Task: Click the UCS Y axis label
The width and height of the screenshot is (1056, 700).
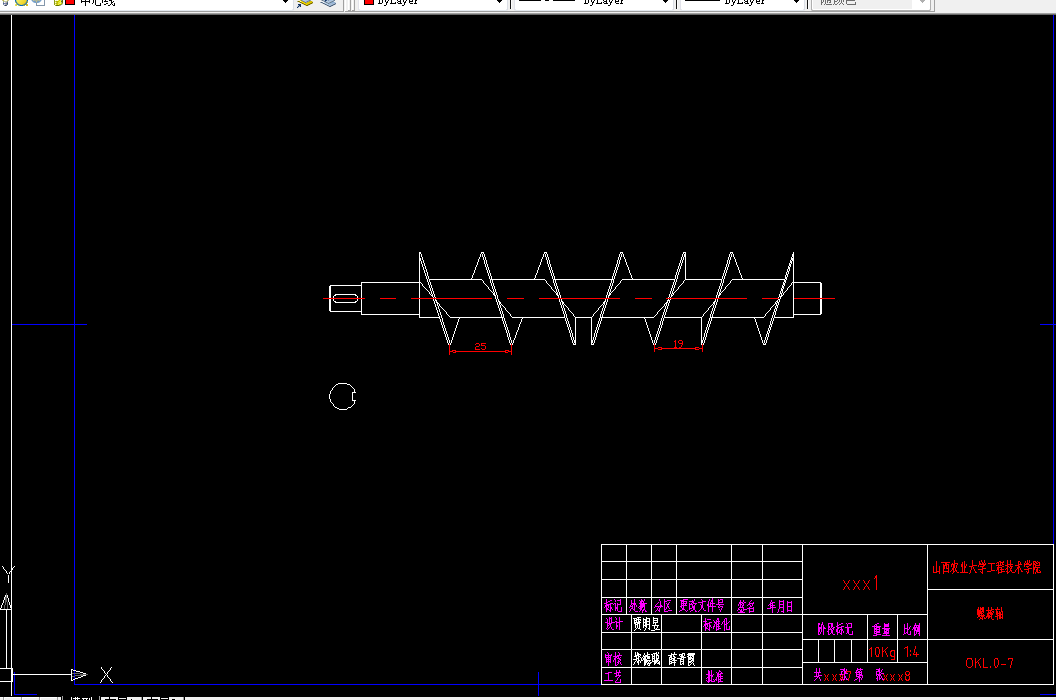Action: pyautogui.click(x=7, y=574)
